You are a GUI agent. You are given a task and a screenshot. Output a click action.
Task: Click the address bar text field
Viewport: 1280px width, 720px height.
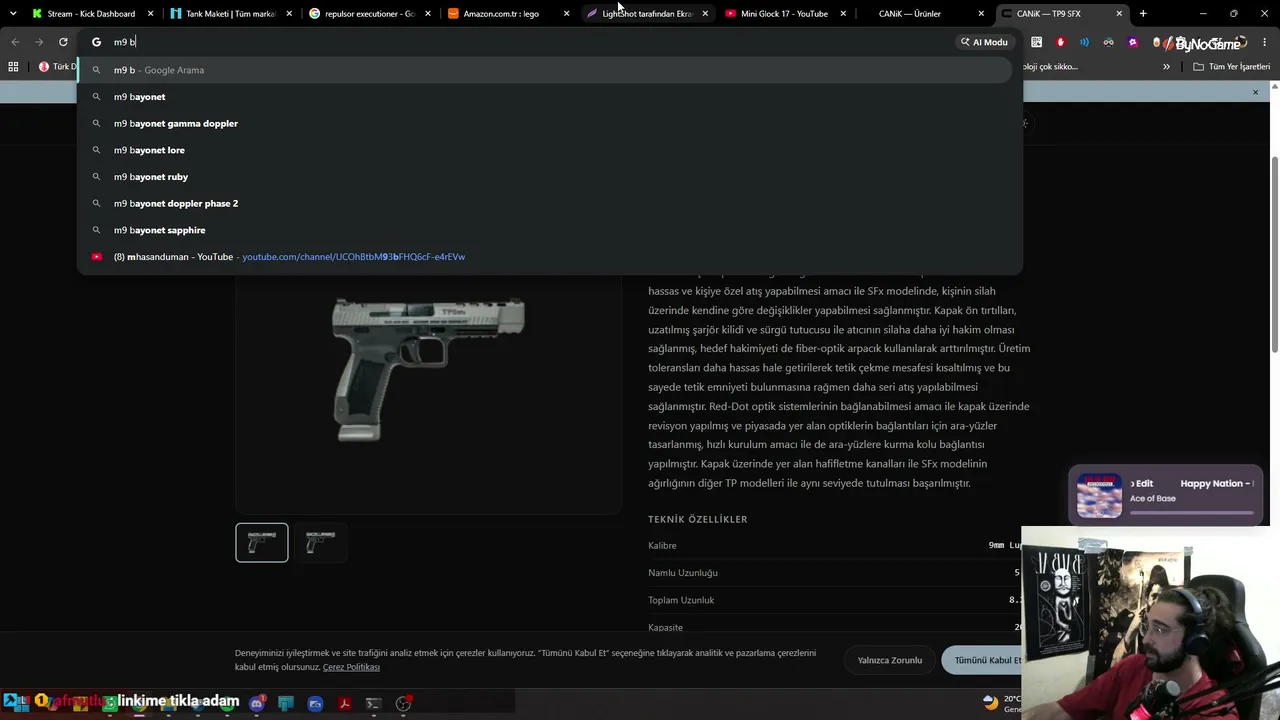pyautogui.click(x=530, y=42)
